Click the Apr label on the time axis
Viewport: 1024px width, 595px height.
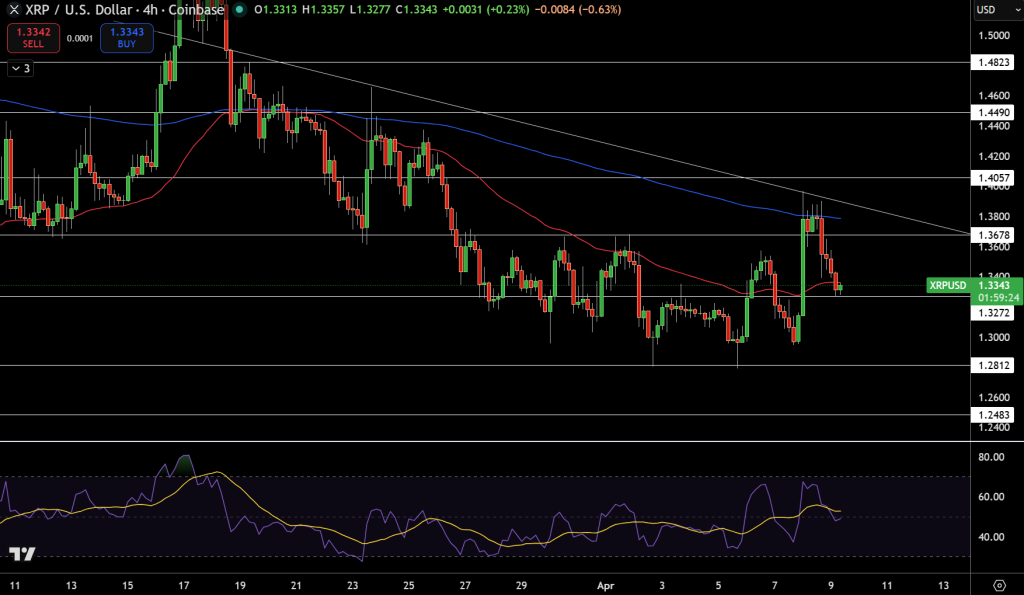pyautogui.click(x=608, y=585)
